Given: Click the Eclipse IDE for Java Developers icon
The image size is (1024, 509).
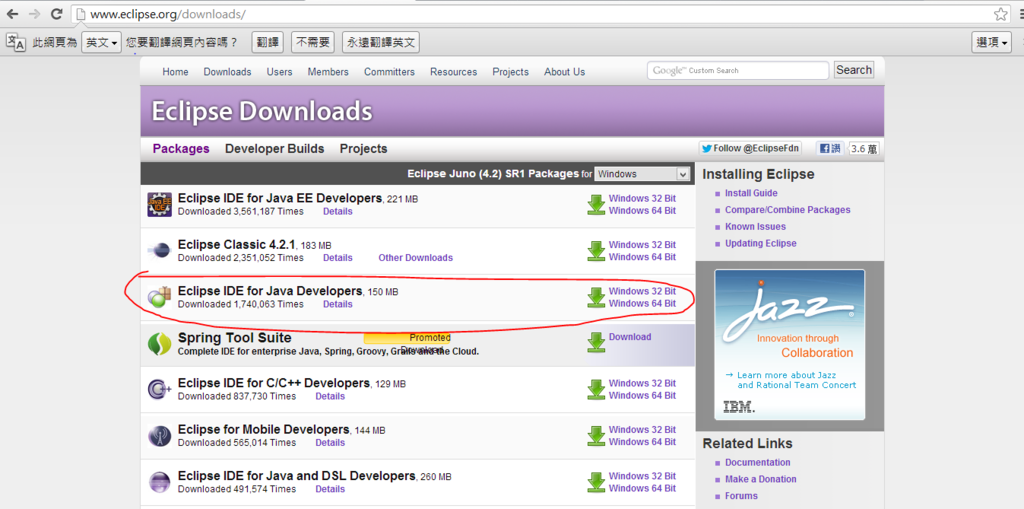Looking at the screenshot, I should point(159,297).
